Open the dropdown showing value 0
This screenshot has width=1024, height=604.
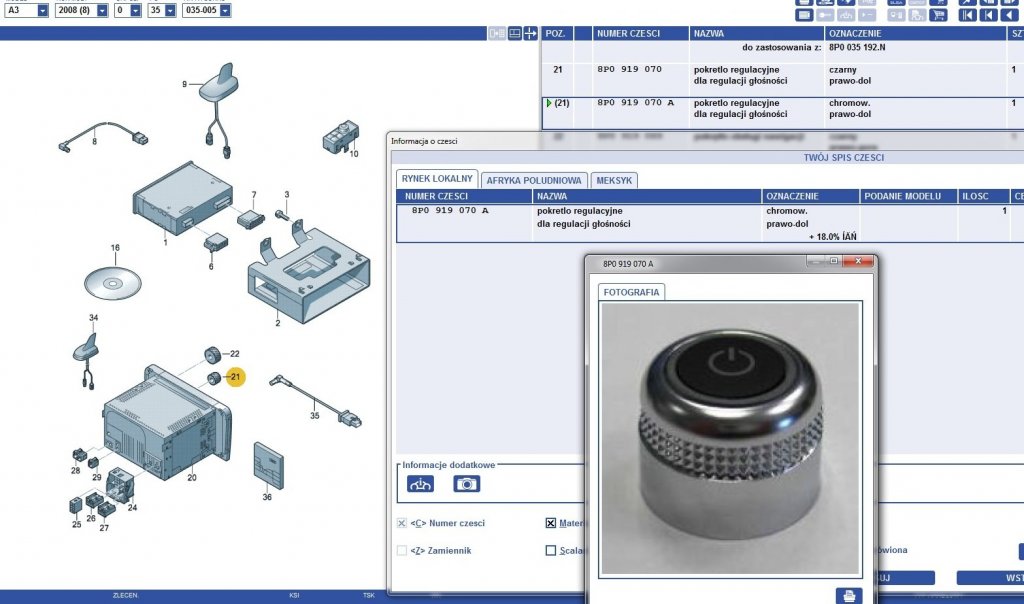click(135, 10)
